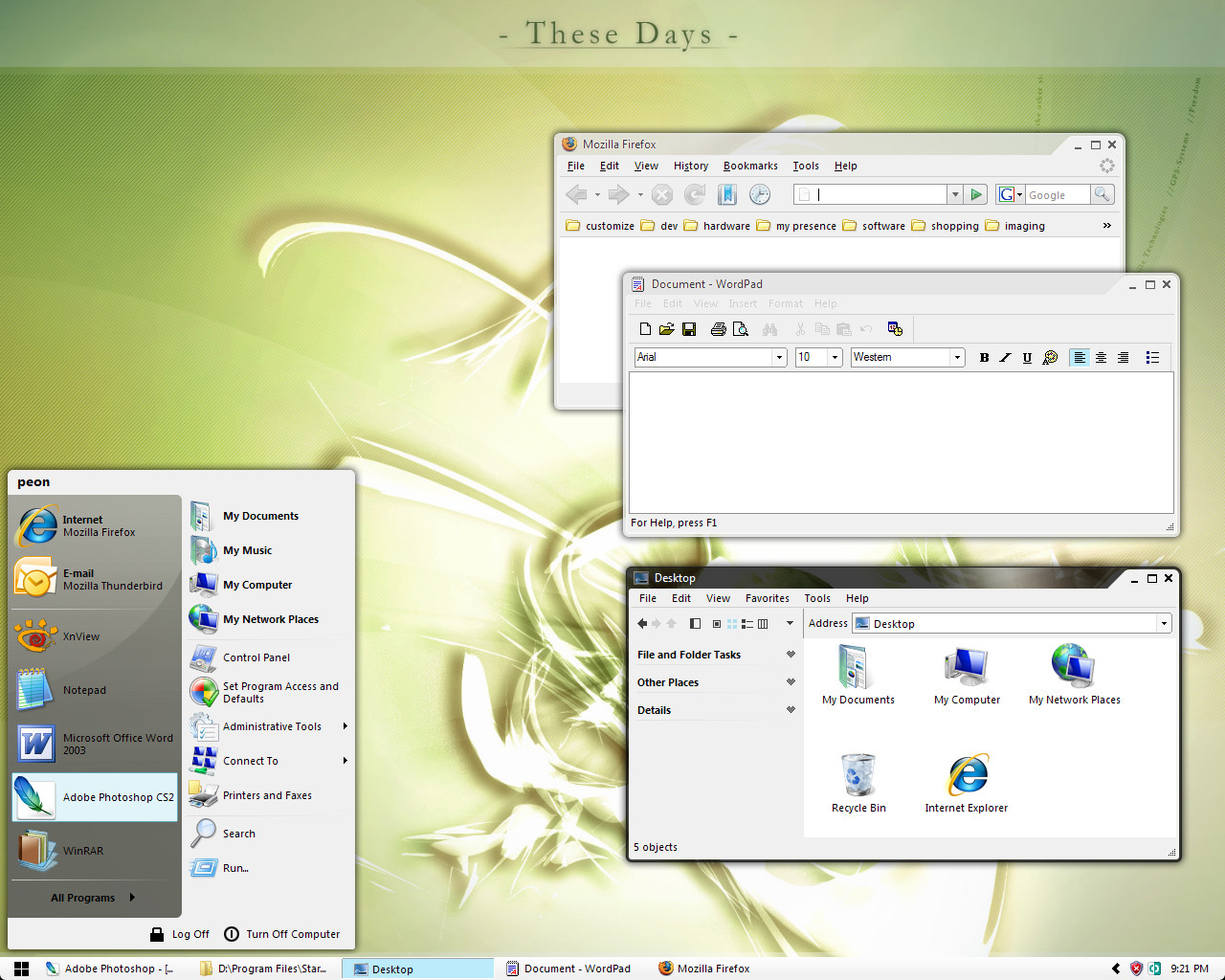Click Windows Start button on taskbar
The width and height of the screenshot is (1225, 980).
[x=21, y=969]
